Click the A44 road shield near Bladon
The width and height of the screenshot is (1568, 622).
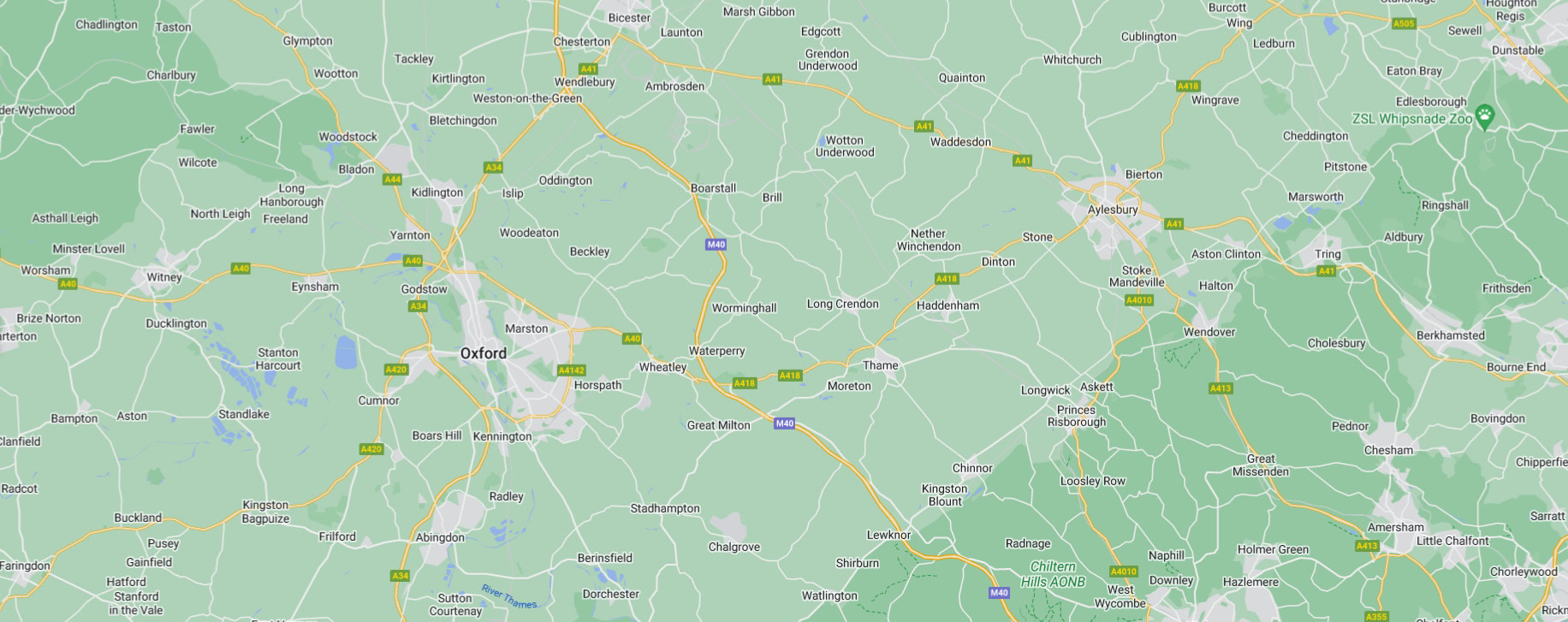[x=393, y=180]
